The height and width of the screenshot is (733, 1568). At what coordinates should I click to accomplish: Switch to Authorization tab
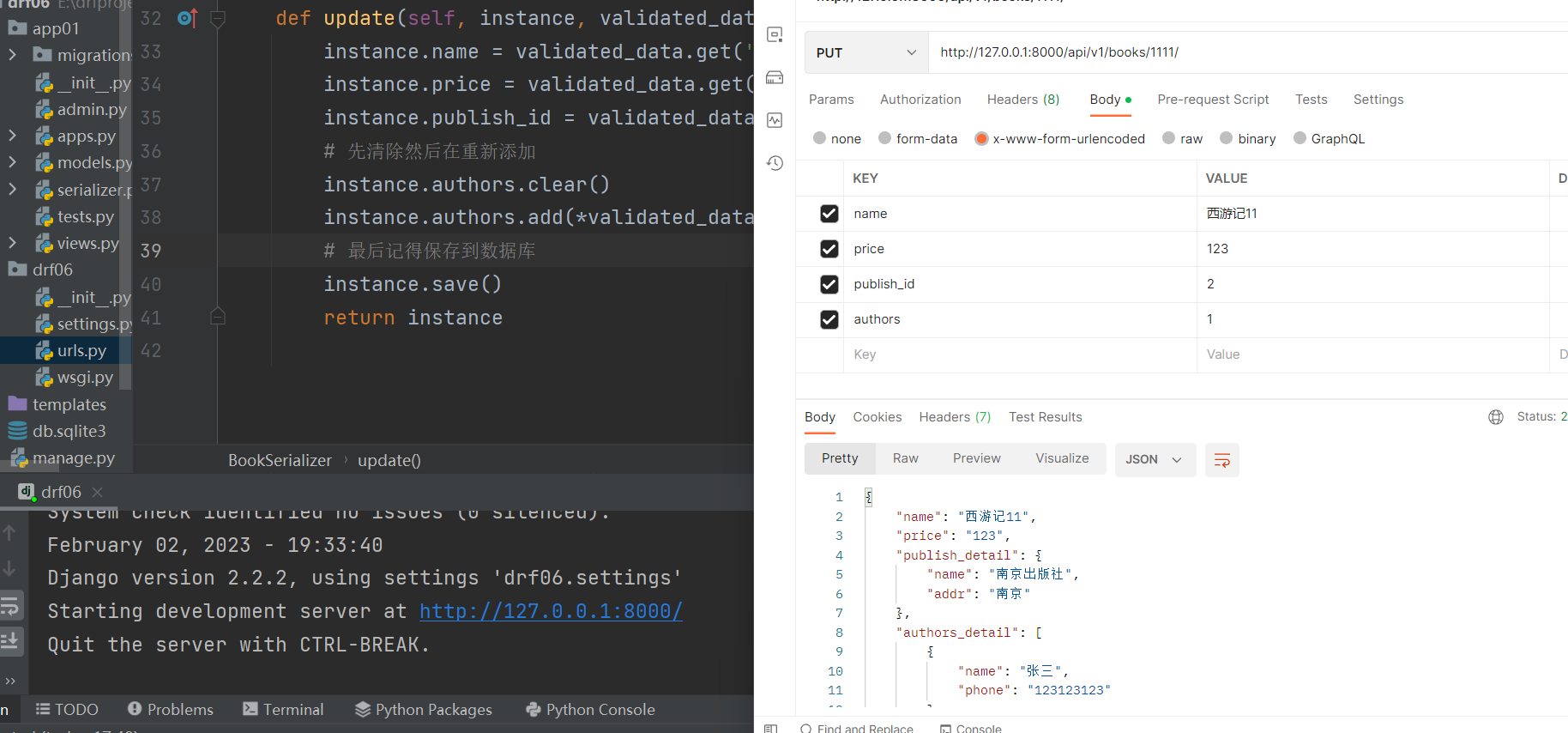(920, 100)
